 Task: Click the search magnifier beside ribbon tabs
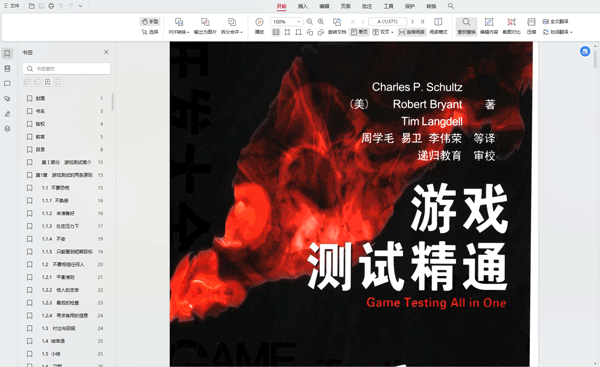451,6
